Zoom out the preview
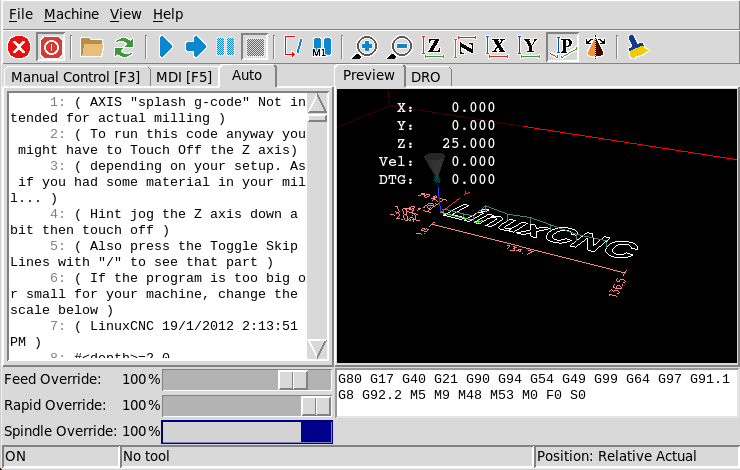Image resolution: width=740 pixels, height=470 pixels. pos(399,47)
